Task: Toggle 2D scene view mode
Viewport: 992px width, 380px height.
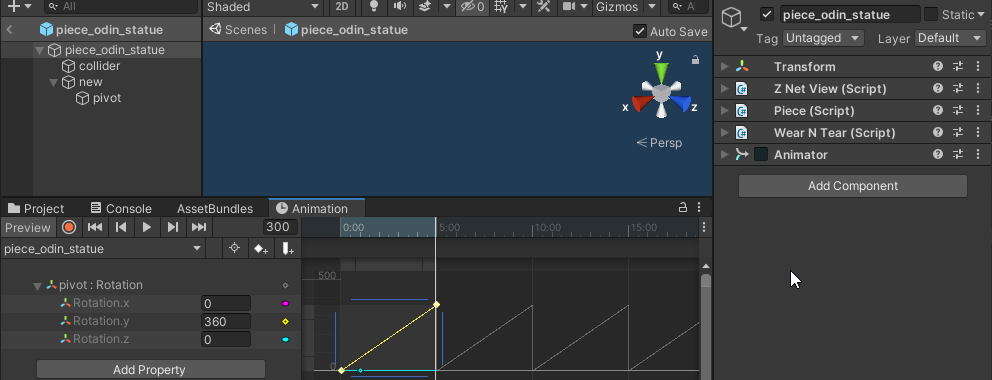Action: coord(342,6)
